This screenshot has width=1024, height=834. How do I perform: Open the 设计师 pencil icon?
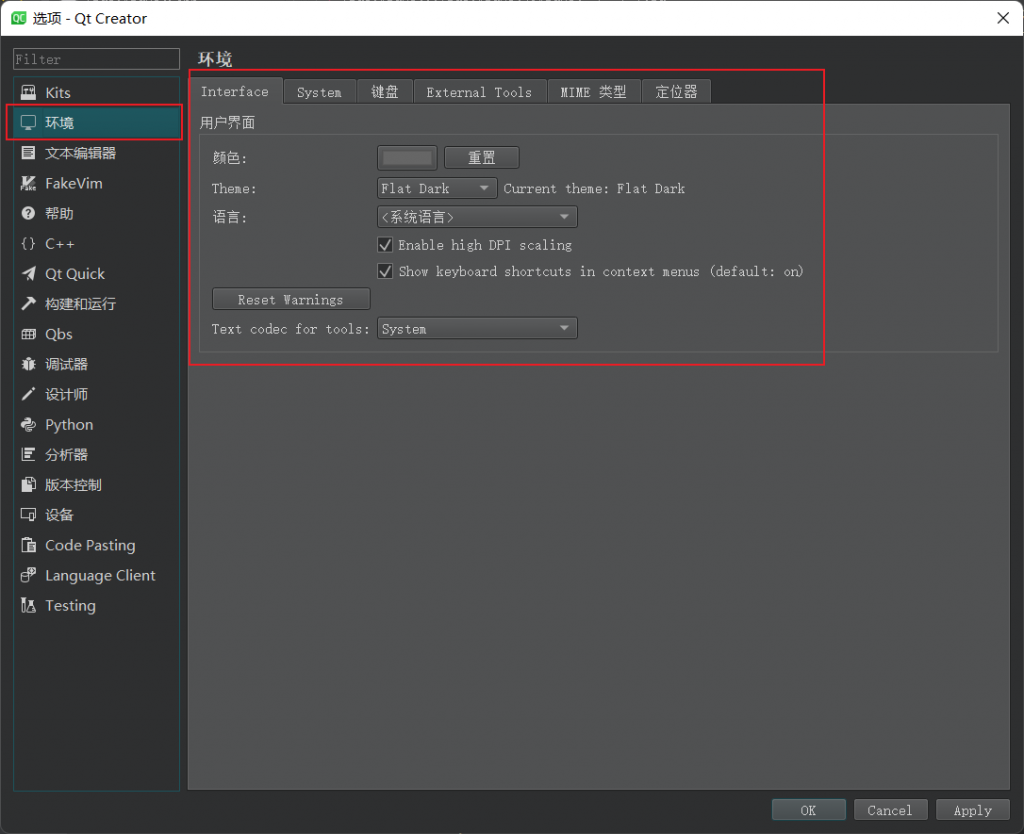[x=28, y=394]
